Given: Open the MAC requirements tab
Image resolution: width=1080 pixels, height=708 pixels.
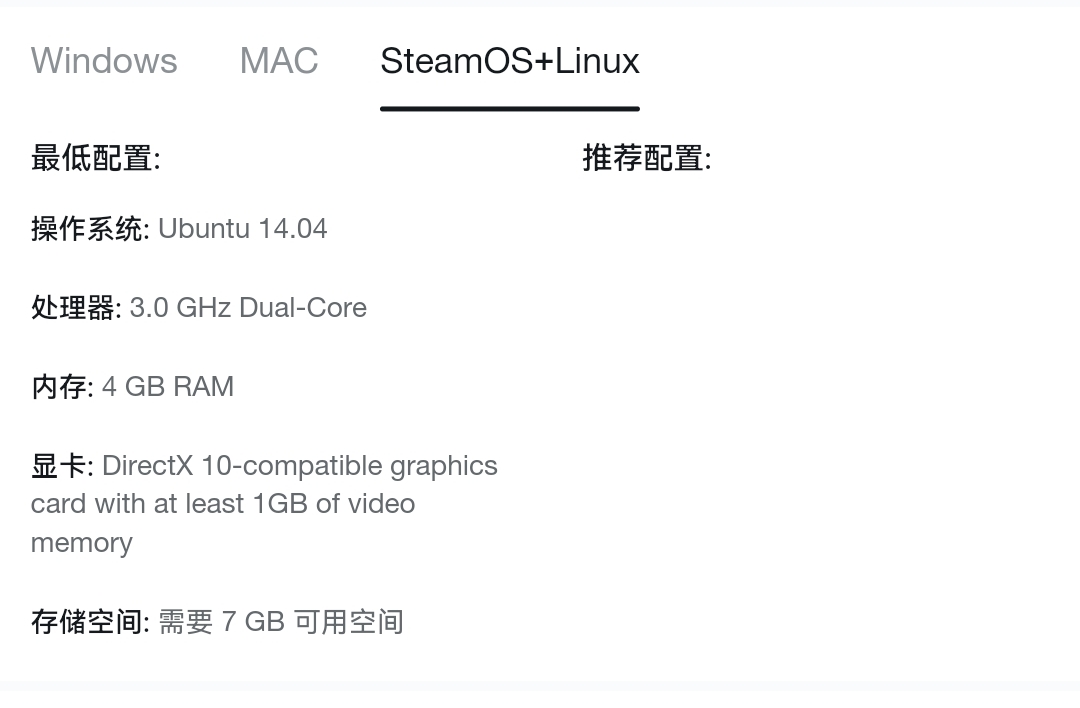Looking at the screenshot, I should click(279, 61).
